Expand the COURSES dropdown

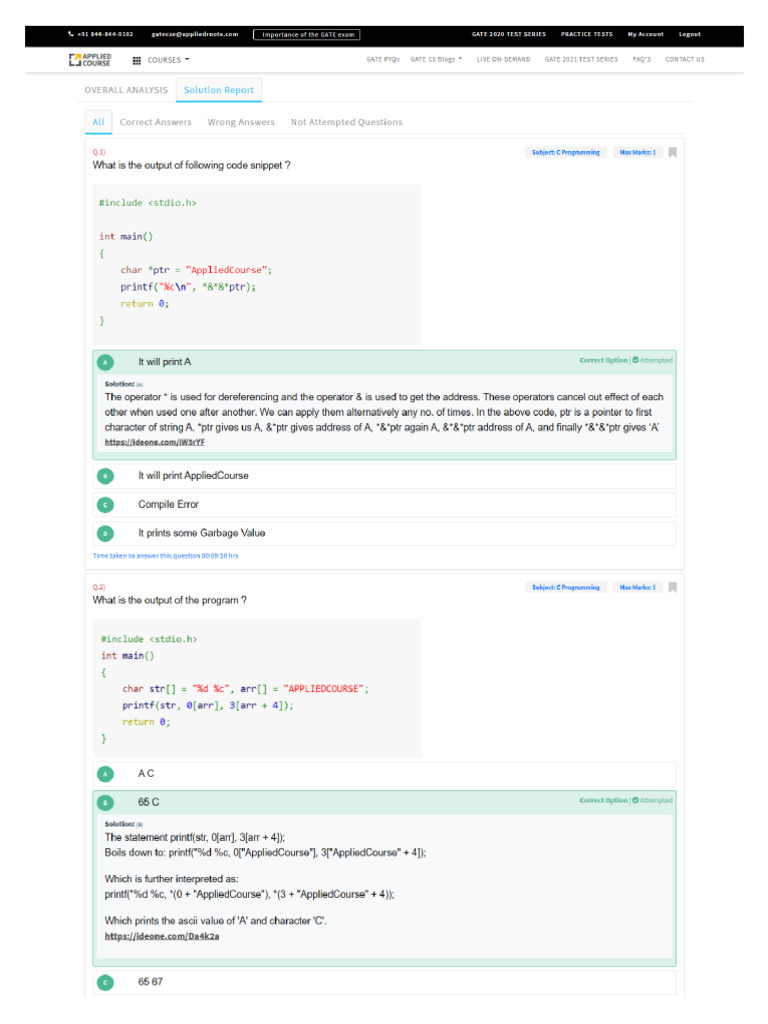click(x=168, y=60)
